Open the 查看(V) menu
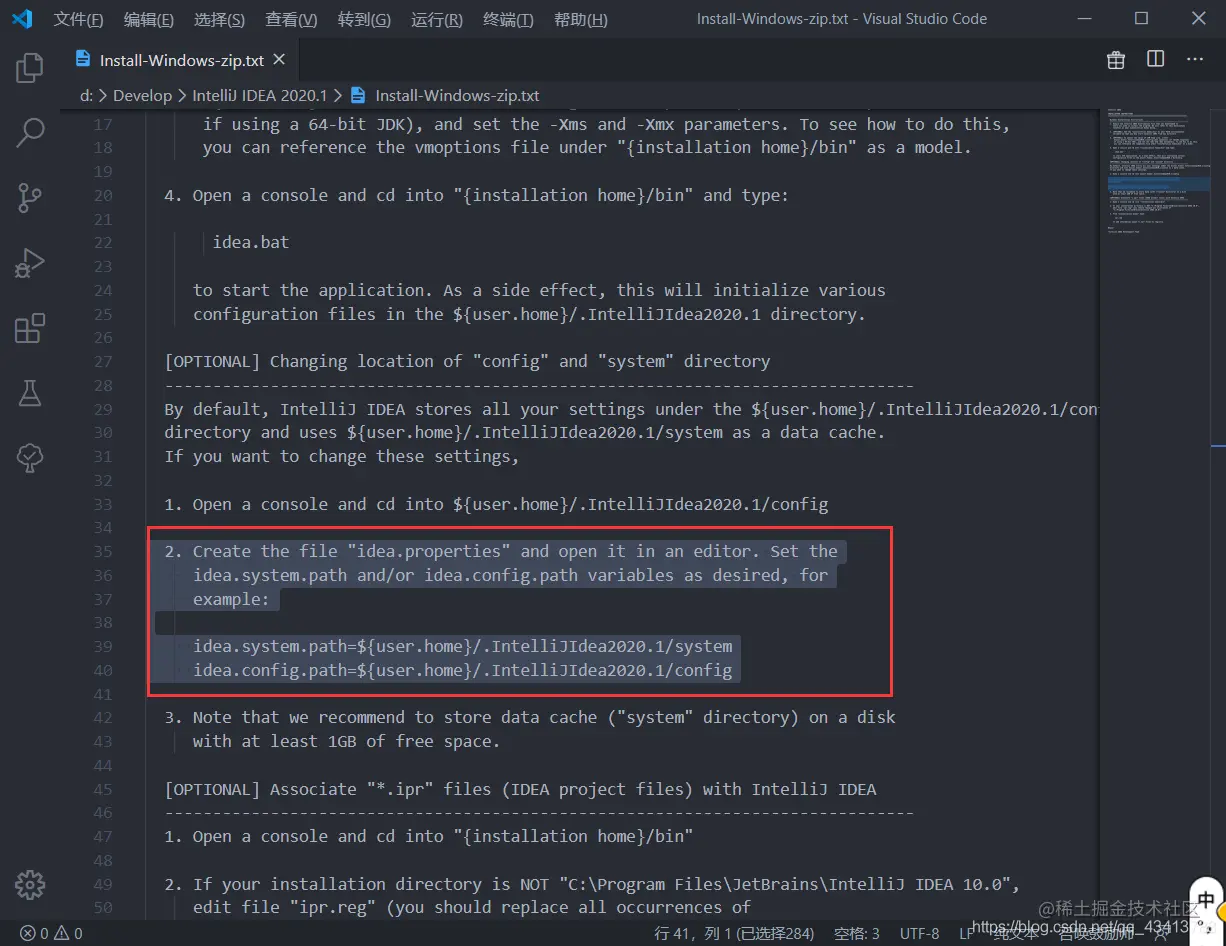 point(291,20)
